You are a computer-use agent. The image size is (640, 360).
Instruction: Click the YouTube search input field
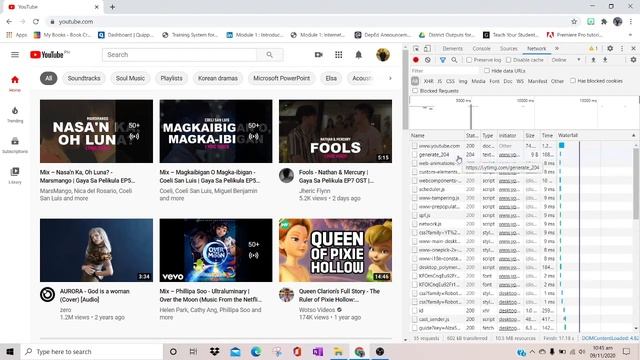coord(180,54)
